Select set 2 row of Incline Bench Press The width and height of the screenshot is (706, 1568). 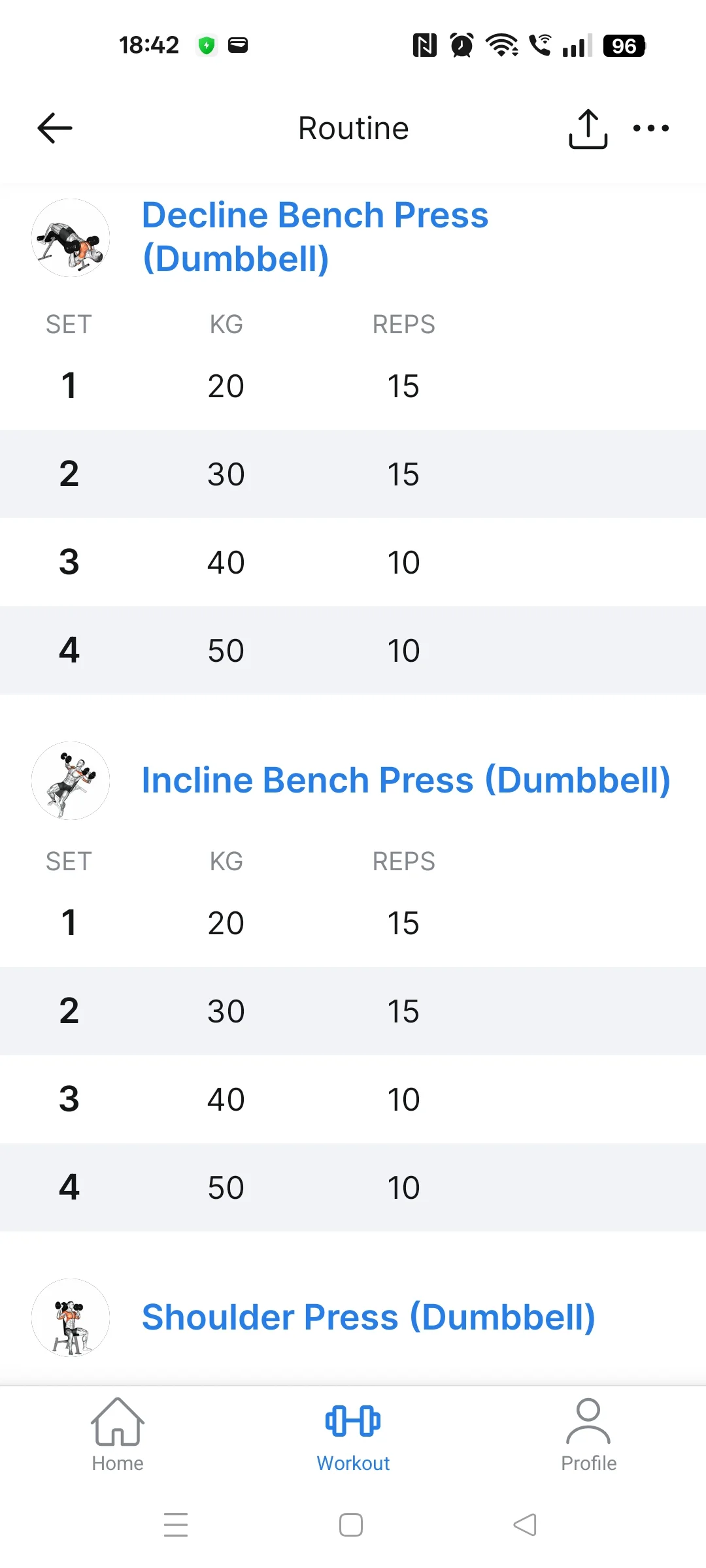(353, 1011)
